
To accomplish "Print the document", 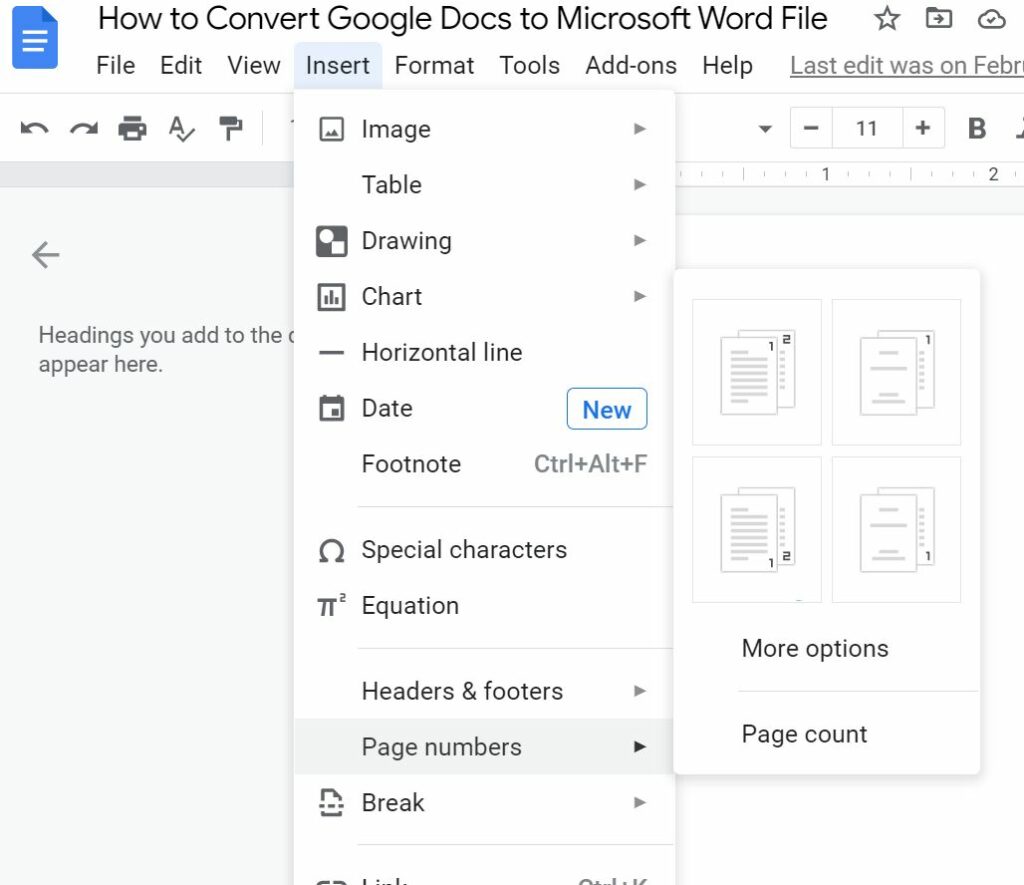I will [x=132, y=128].
